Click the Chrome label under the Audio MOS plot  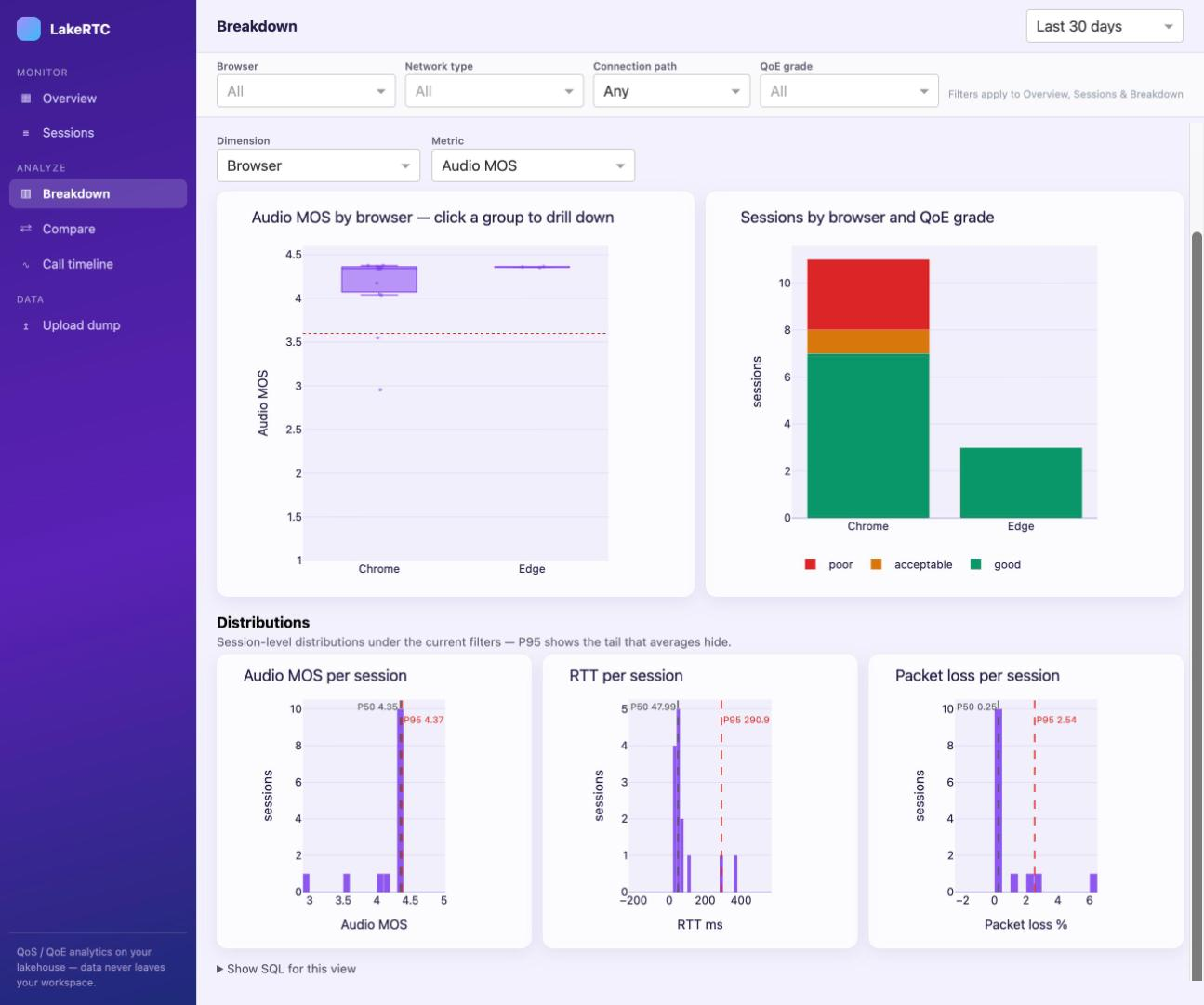[379, 569]
